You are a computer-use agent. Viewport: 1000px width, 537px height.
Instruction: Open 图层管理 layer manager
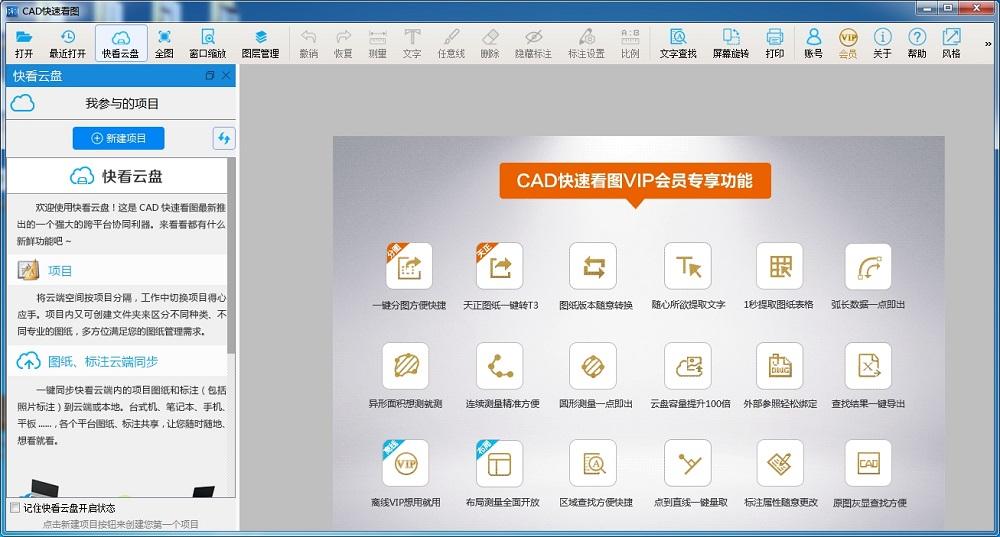[260, 43]
